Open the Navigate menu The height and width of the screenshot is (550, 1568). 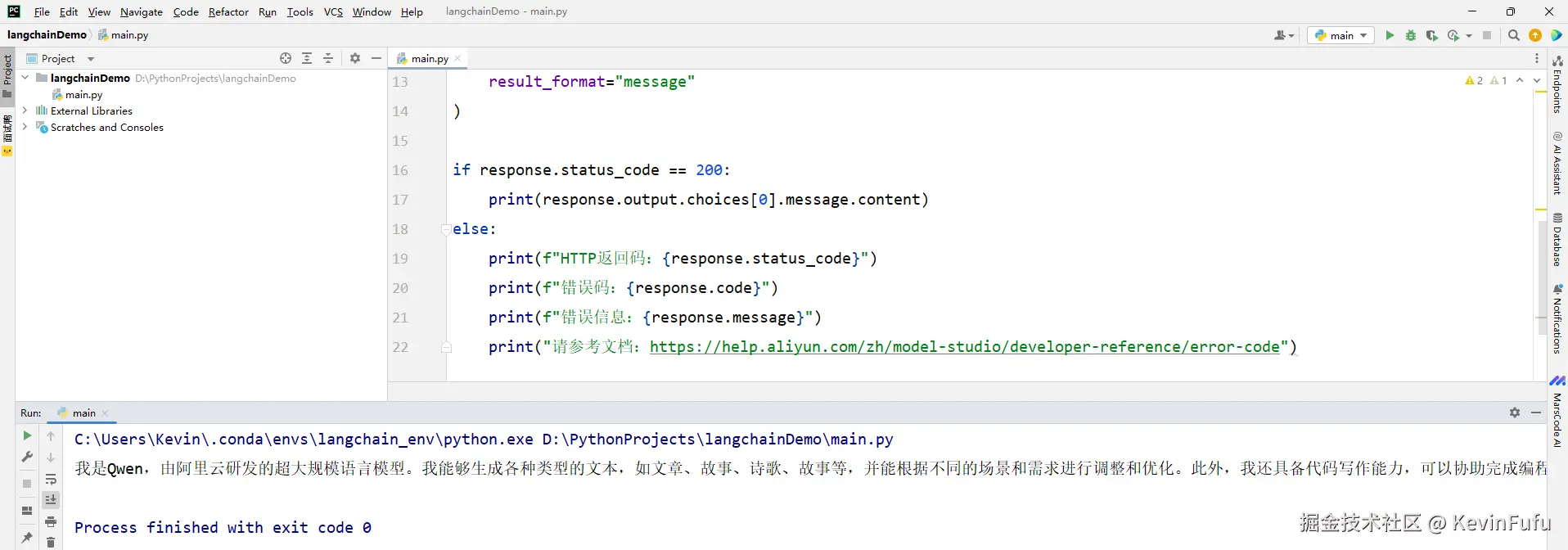point(141,11)
